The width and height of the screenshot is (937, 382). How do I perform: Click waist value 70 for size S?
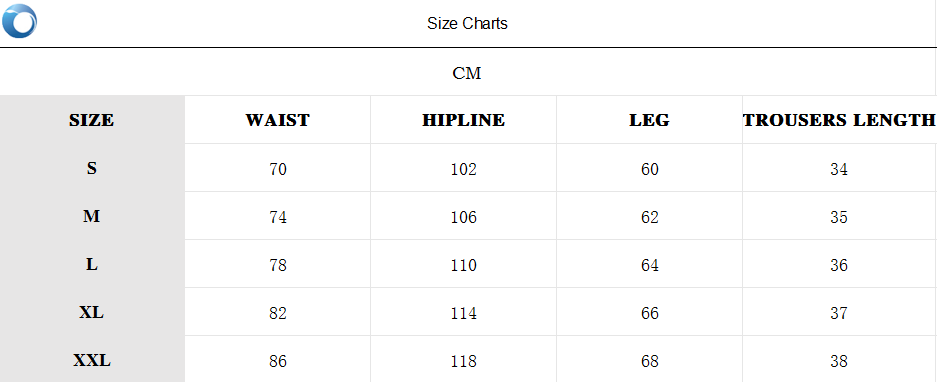point(278,169)
